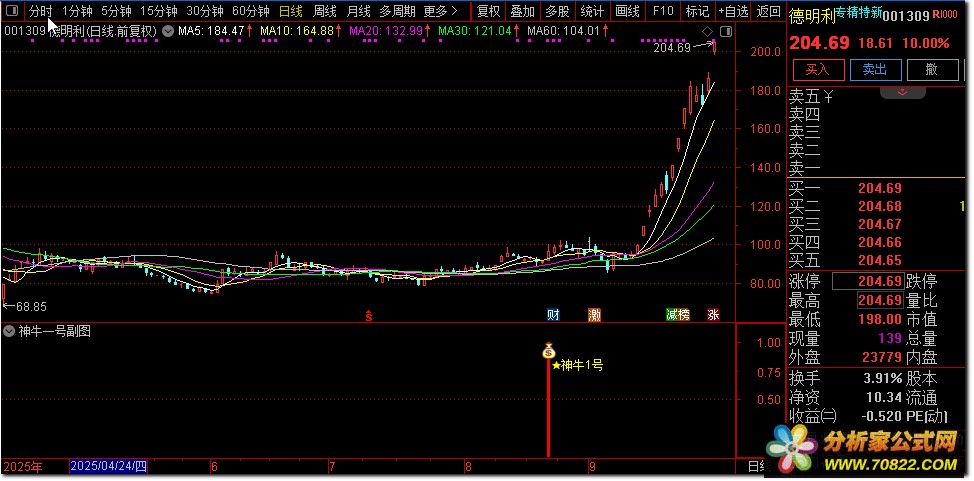Viewport: 974px width, 481px height.
Task: Select the 60分钟 period tab
Action: click(x=250, y=11)
